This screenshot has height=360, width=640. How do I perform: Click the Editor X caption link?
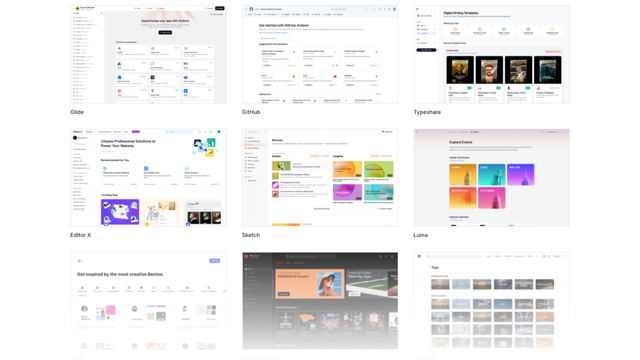pyautogui.click(x=81, y=235)
